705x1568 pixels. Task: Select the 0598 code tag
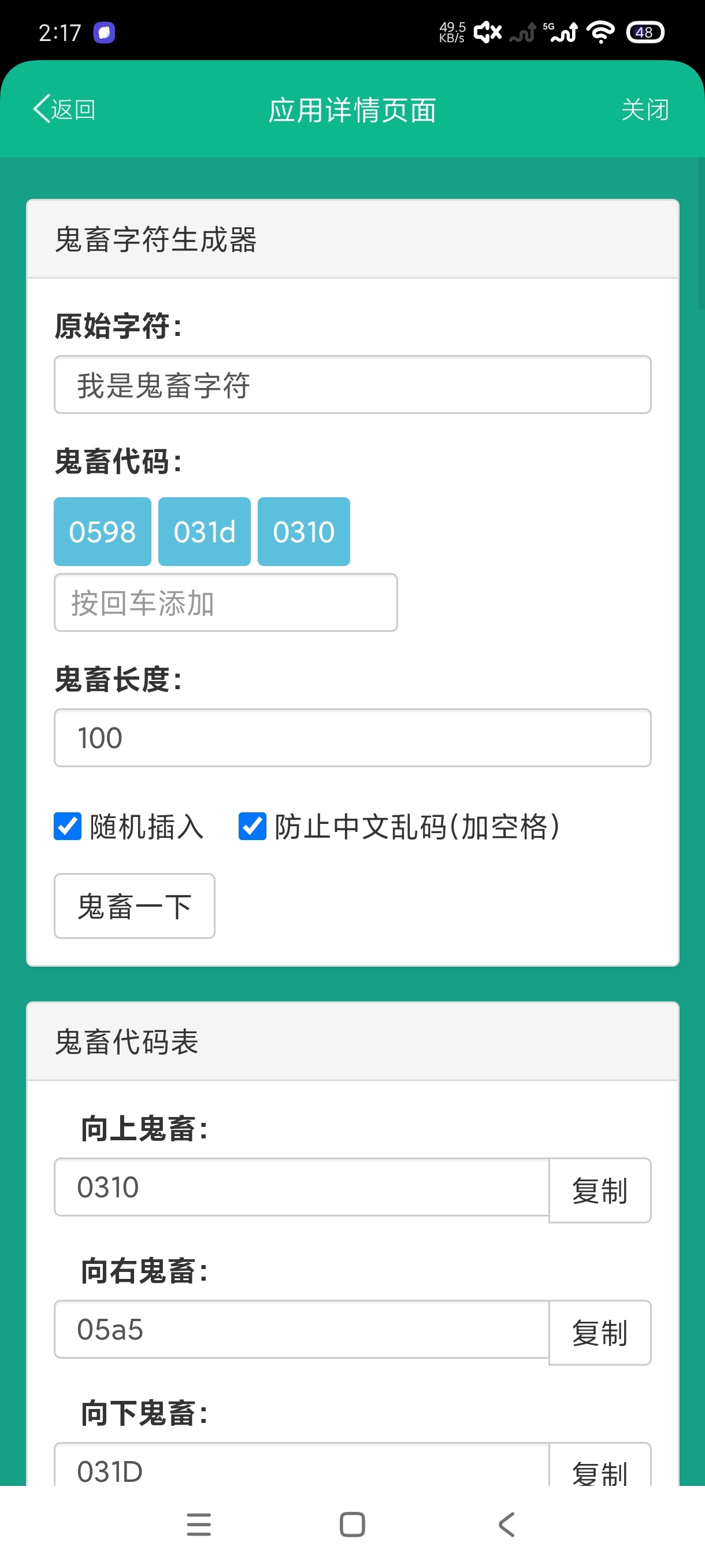102,531
